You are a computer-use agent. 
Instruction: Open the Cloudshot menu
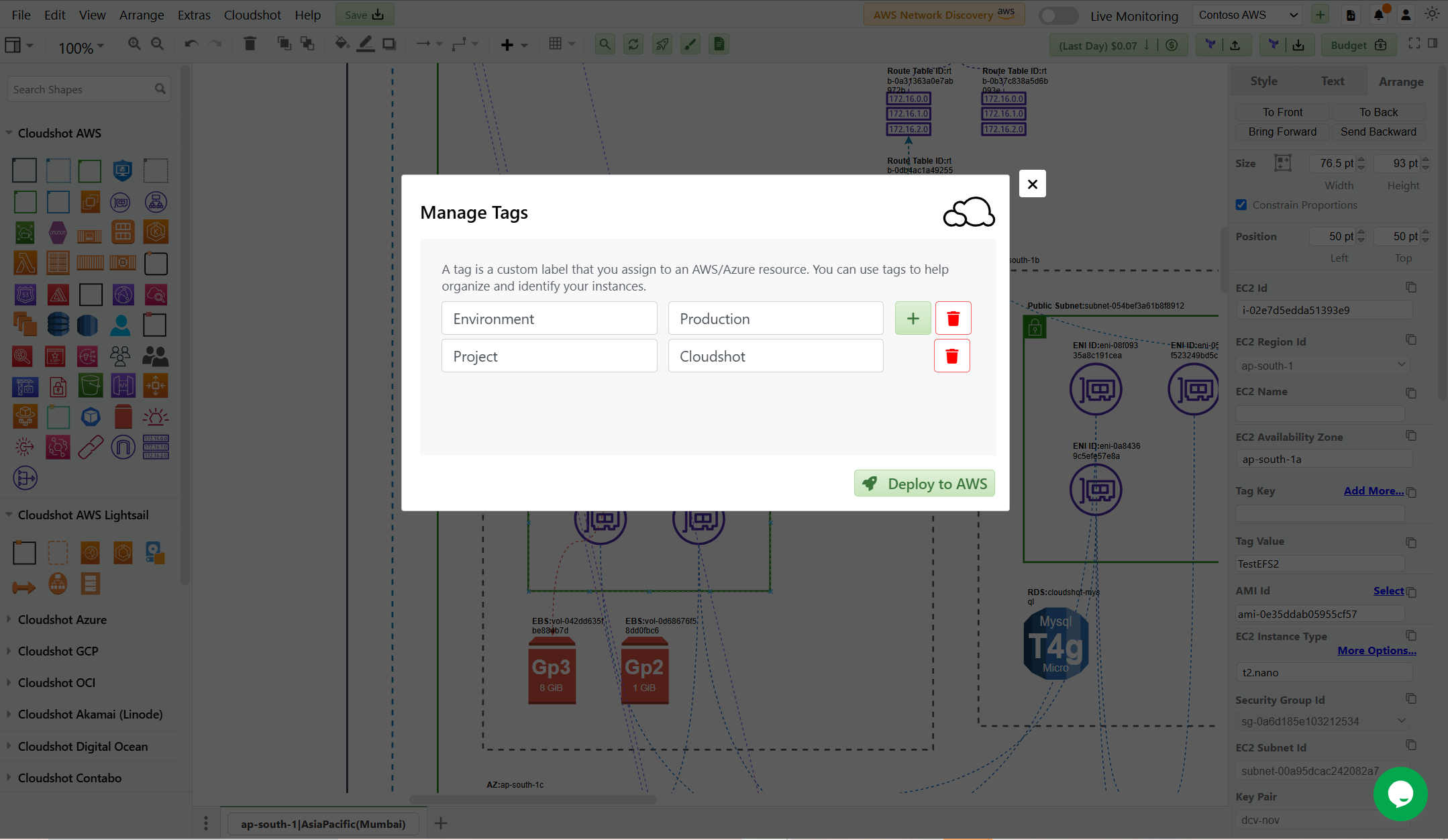click(252, 14)
